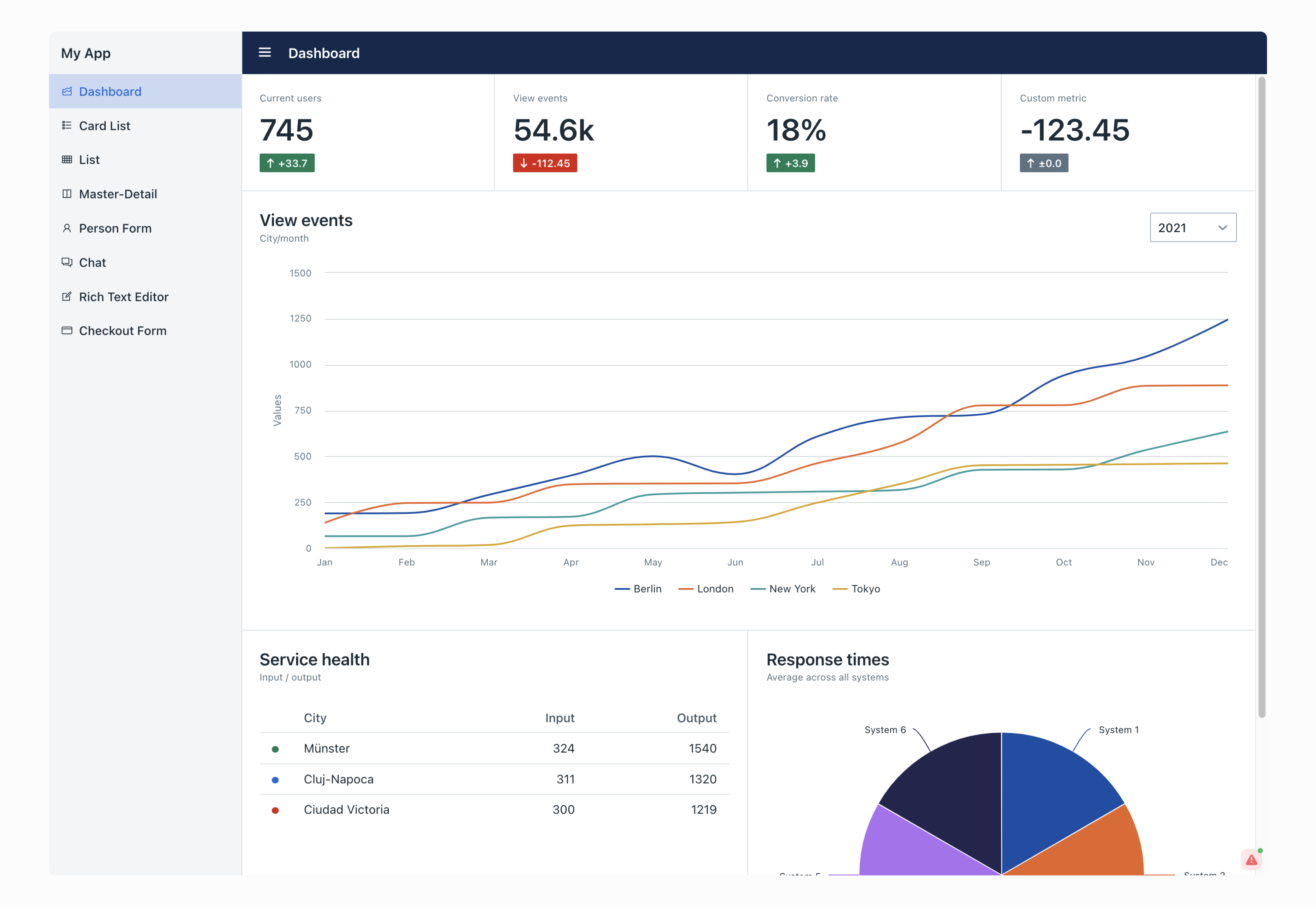This screenshot has height=907, width=1316.
Task: Click the Checkout Form credit card icon
Action: [66, 330]
